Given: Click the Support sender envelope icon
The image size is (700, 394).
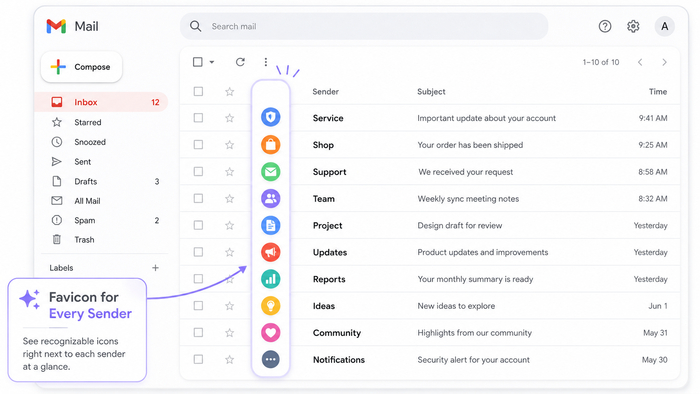Looking at the screenshot, I should [271, 172].
